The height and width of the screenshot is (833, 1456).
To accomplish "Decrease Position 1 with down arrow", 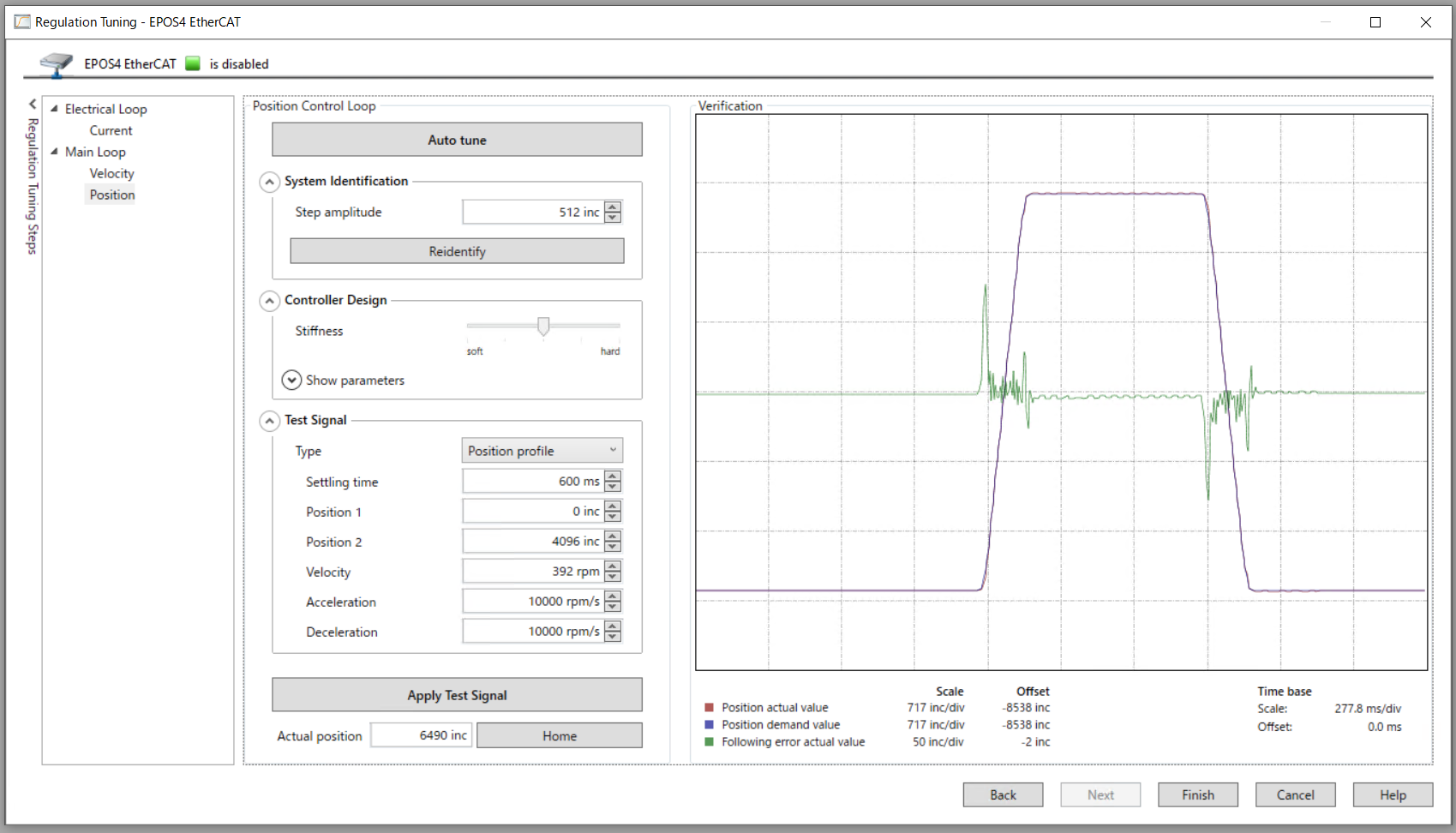I will [613, 518].
